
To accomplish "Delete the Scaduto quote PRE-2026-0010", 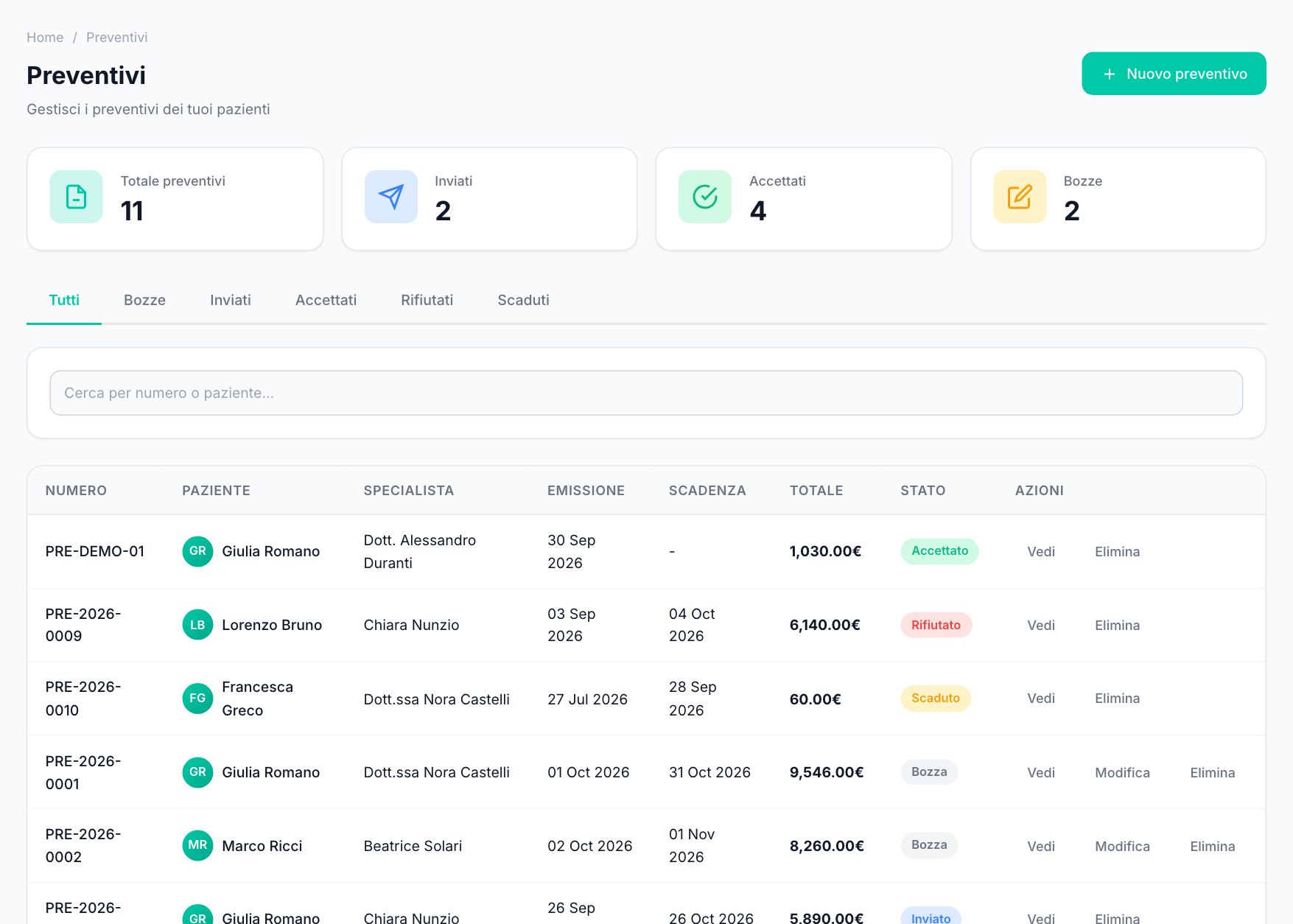I will pyautogui.click(x=1117, y=699).
